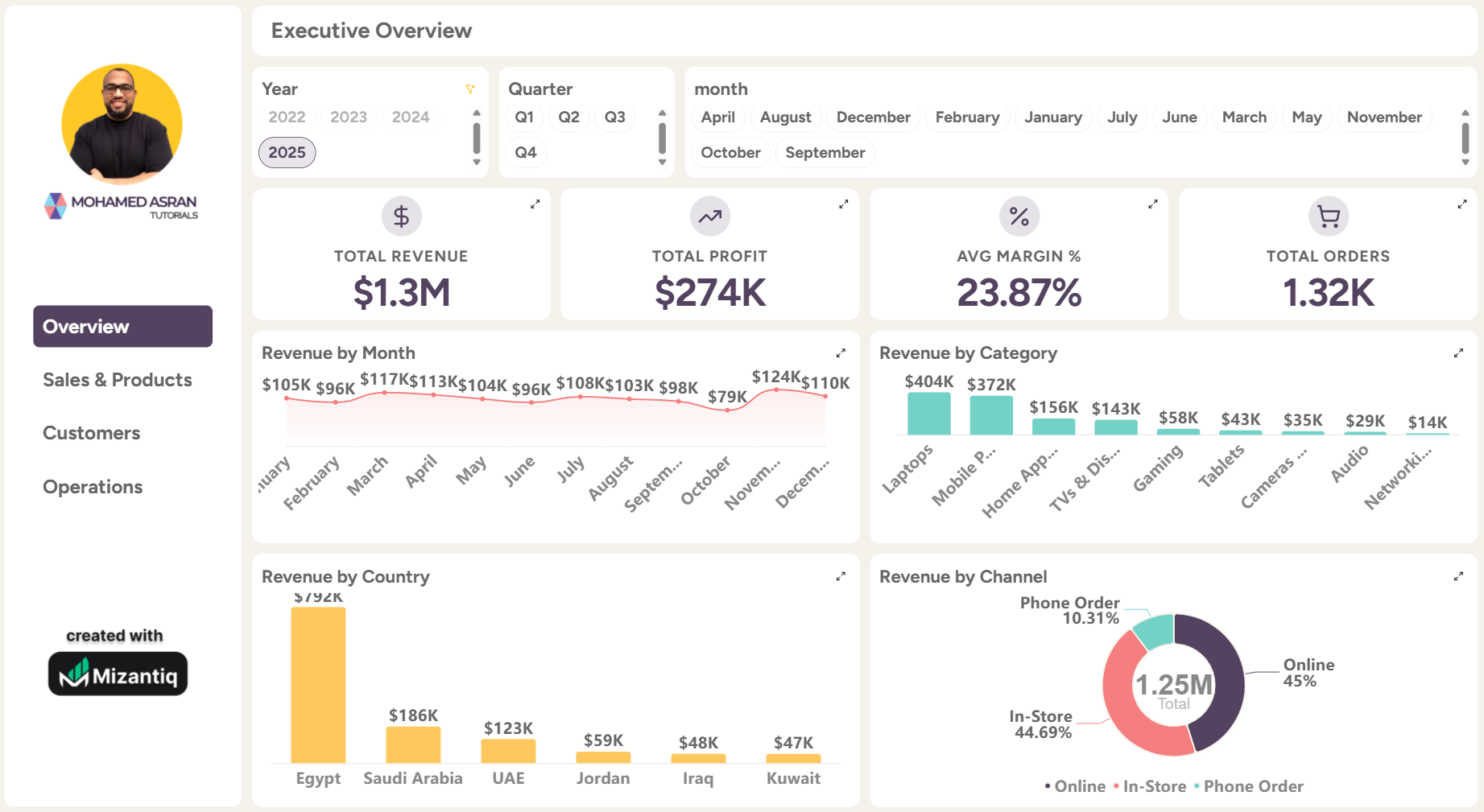Click the Saudi Arabia revenue bar
Screen dimensions: 1484x812
pyautogui.click(x=413, y=744)
